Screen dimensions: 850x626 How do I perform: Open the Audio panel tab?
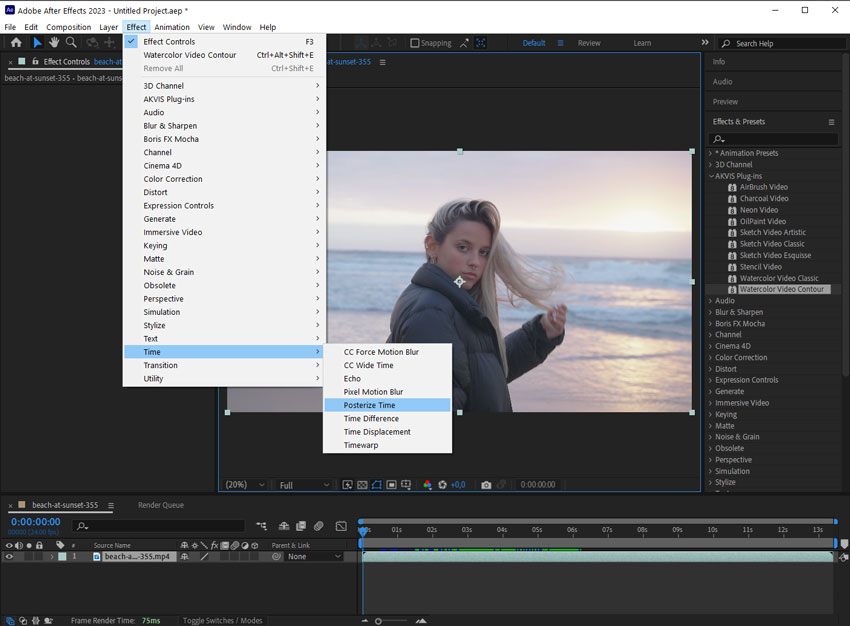[x=722, y=82]
